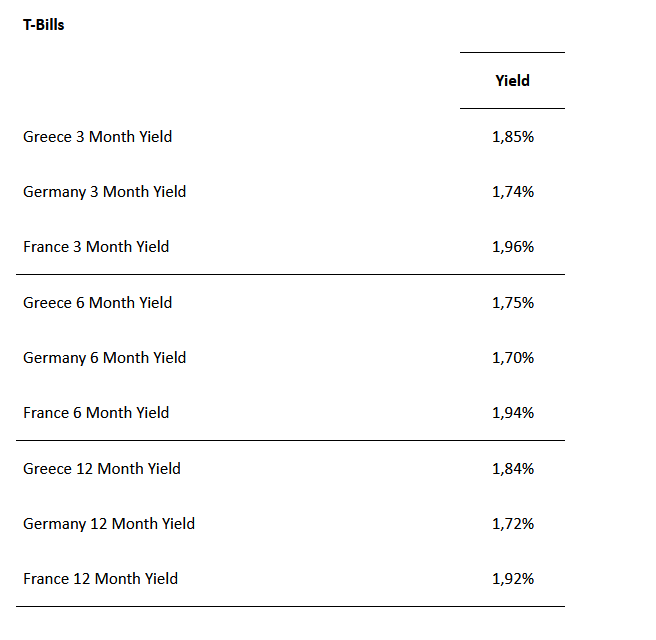Click the Greece 6 Month Yield label
Viewport: 656px width, 640px height.
point(97,303)
